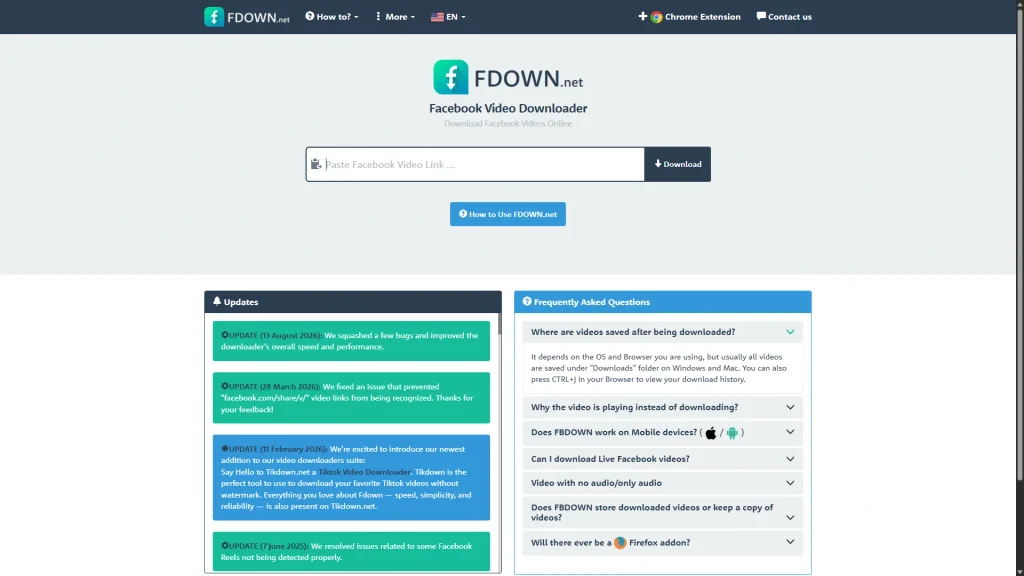Image resolution: width=1024 pixels, height=576 pixels.
Task: Click the US flag icon
Action: tap(437, 17)
